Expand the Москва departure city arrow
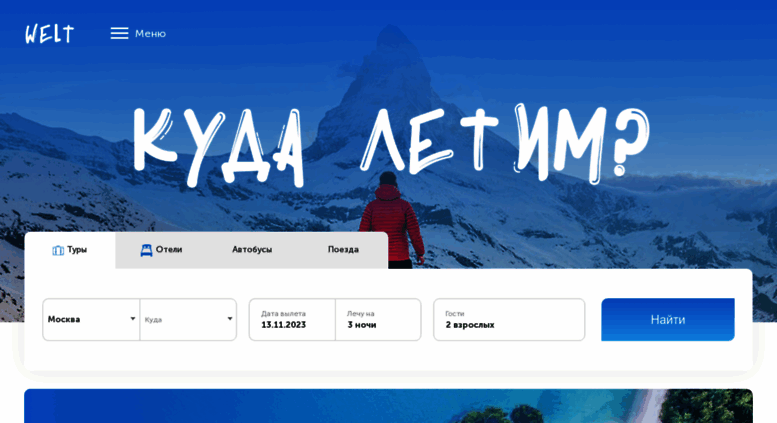This screenshot has height=423, width=777. point(133,318)
